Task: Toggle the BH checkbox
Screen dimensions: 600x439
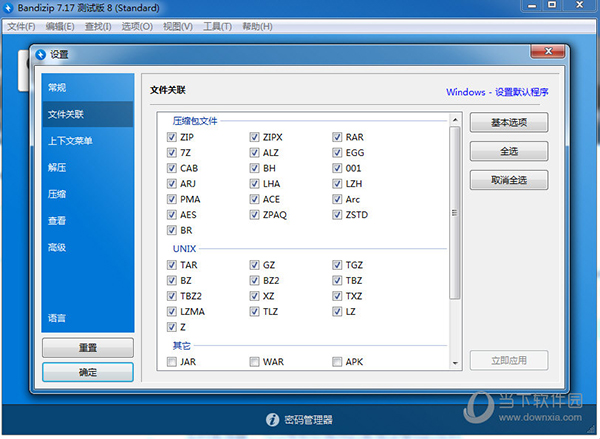Action: pyautogui.click(x=254, y=168)
